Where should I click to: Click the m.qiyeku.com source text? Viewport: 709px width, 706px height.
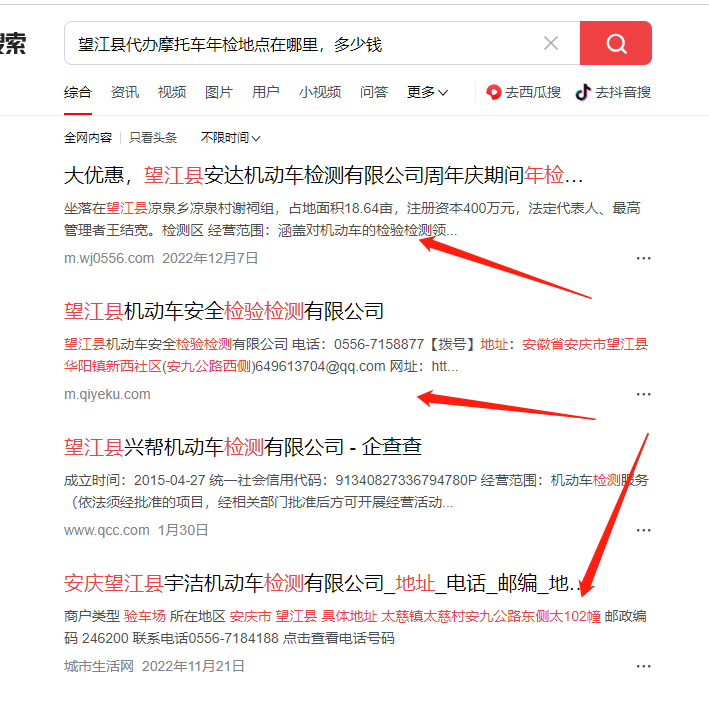(x=107, y=394)
